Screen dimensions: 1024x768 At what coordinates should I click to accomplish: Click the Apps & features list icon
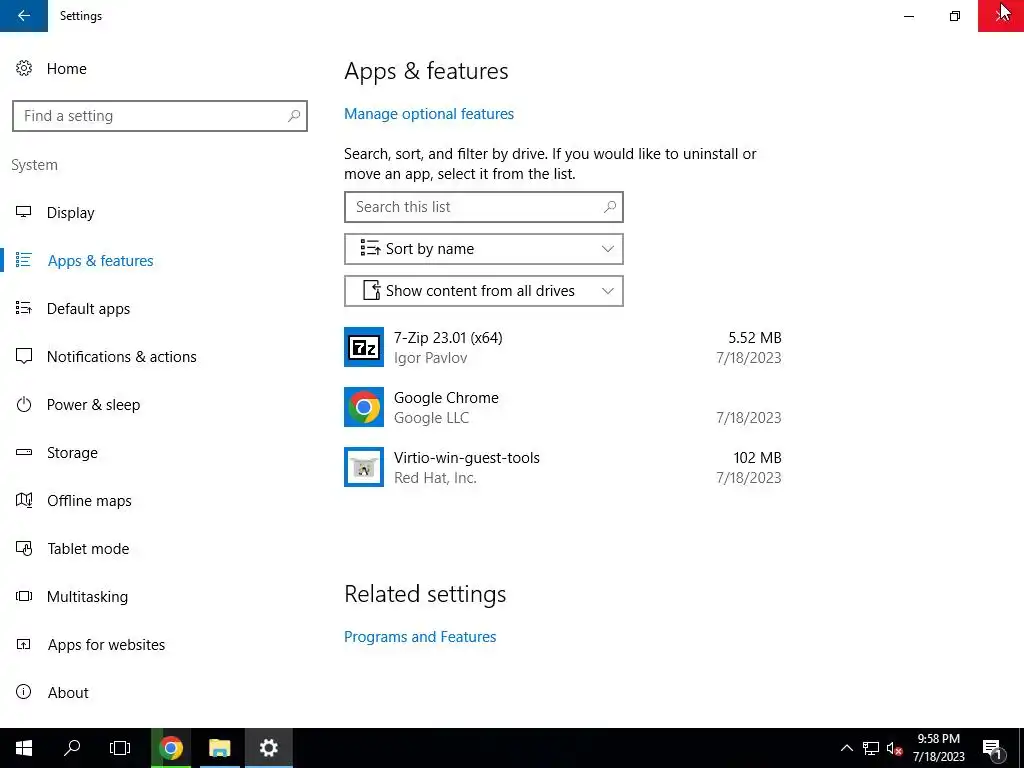coord(24,260)
